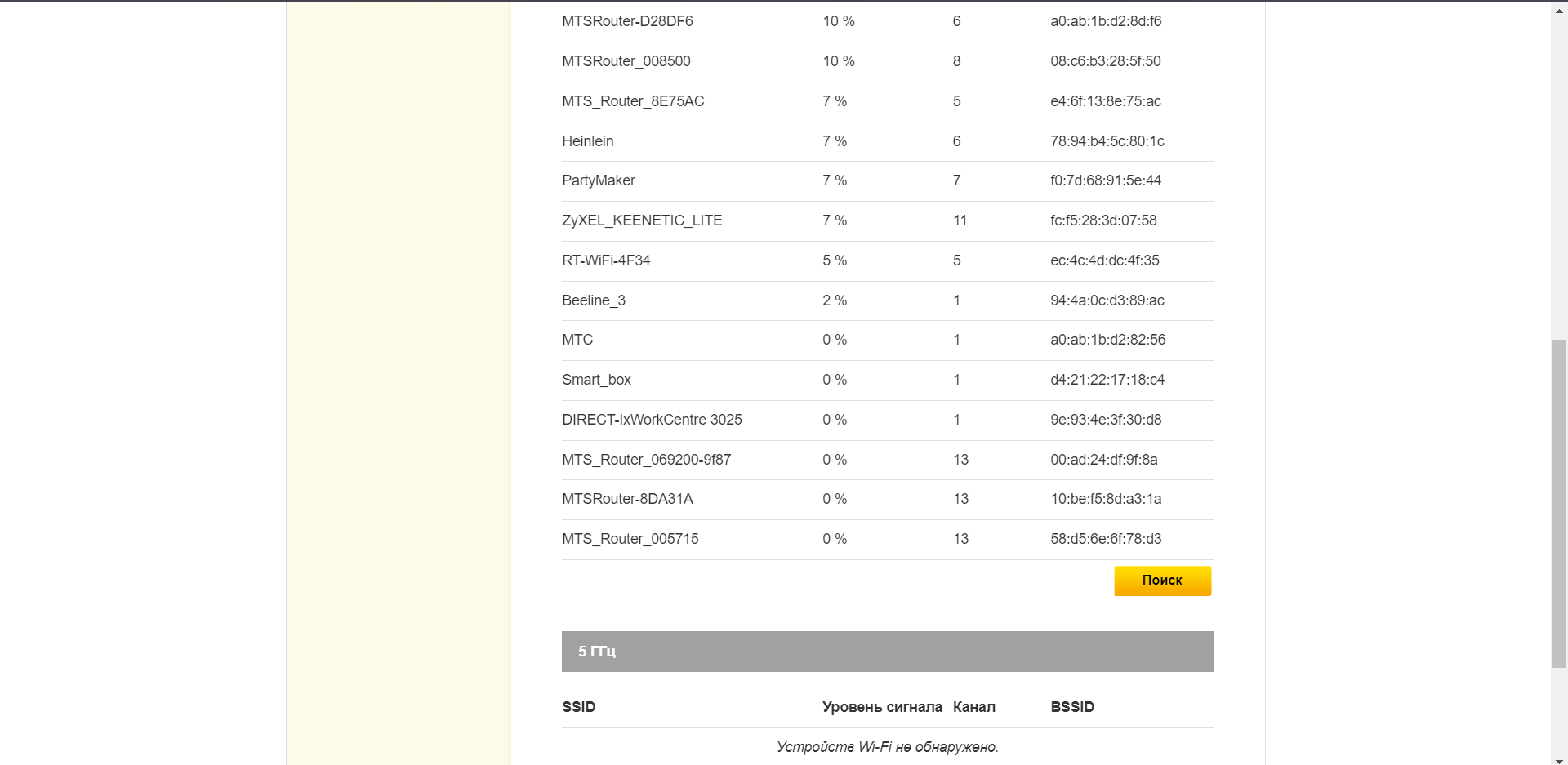Click the 7 % signal of Heinlein
Image resolution: width=1568 pixels, height=765 pixels.
pos(835,141)
